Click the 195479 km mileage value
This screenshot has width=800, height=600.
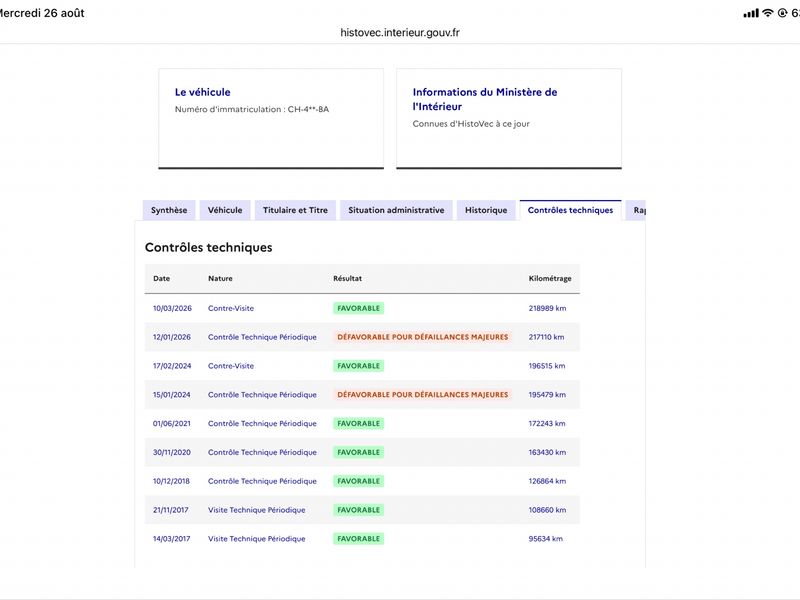click(547, 395)
